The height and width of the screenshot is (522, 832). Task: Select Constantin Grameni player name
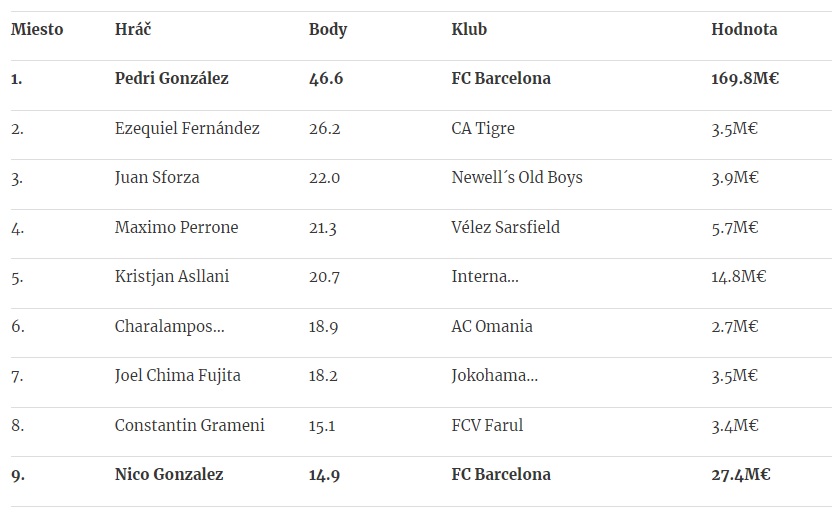point(189,425)
